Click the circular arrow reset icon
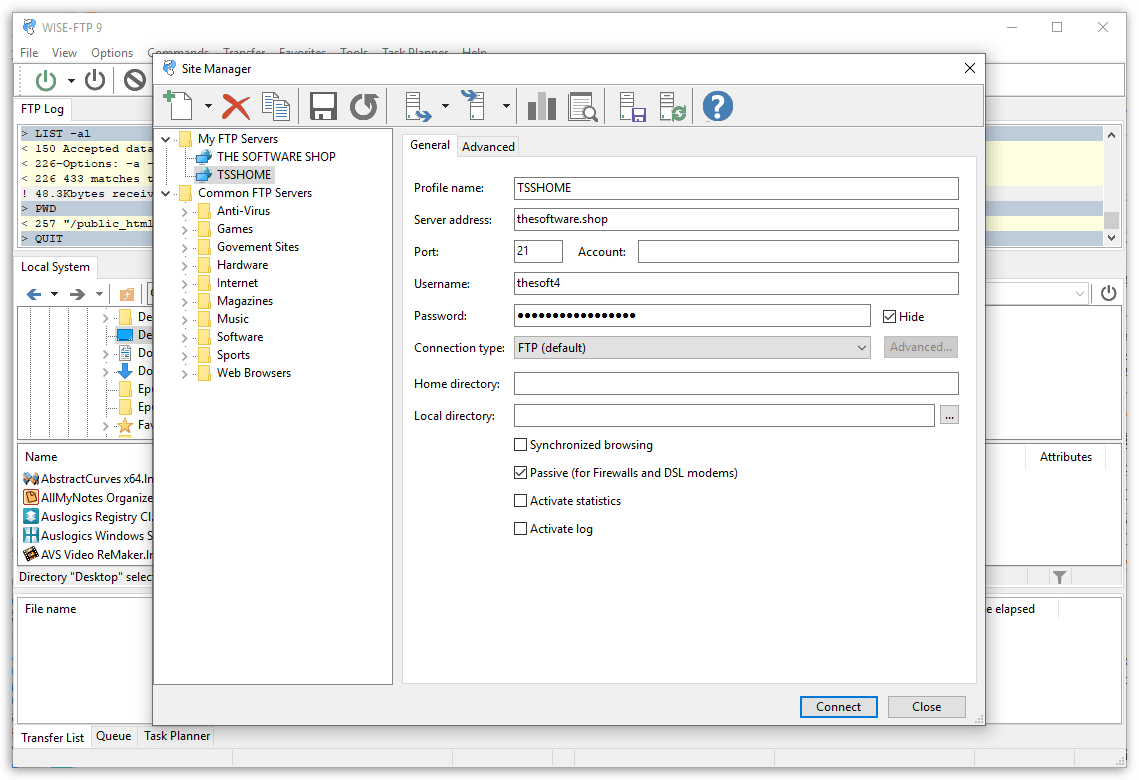The width and height of the screenshot is (1139, 780). pyautogui.click(x=364, y=106)
